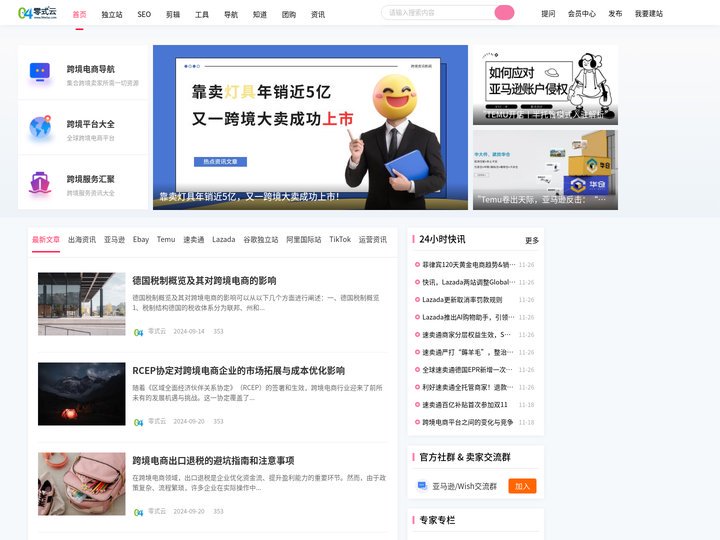Click the 德国税制 article building thumbnail
This screenshot has height=540, width=720.
pos(82,304)
